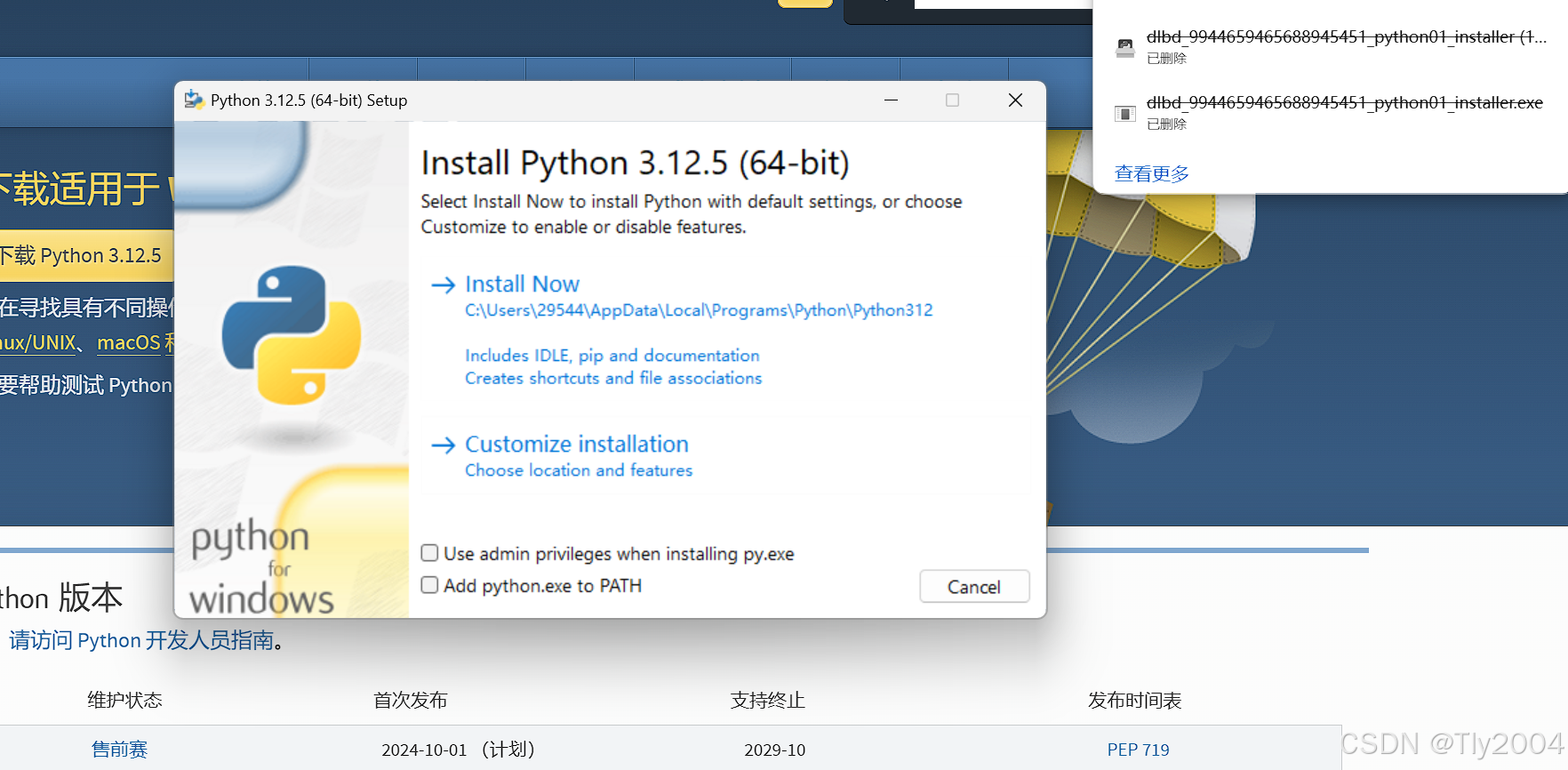This screenshot has height=770, width=1568.
Task: Click the 首次发布 column header
Action: [x=410, y=701]
